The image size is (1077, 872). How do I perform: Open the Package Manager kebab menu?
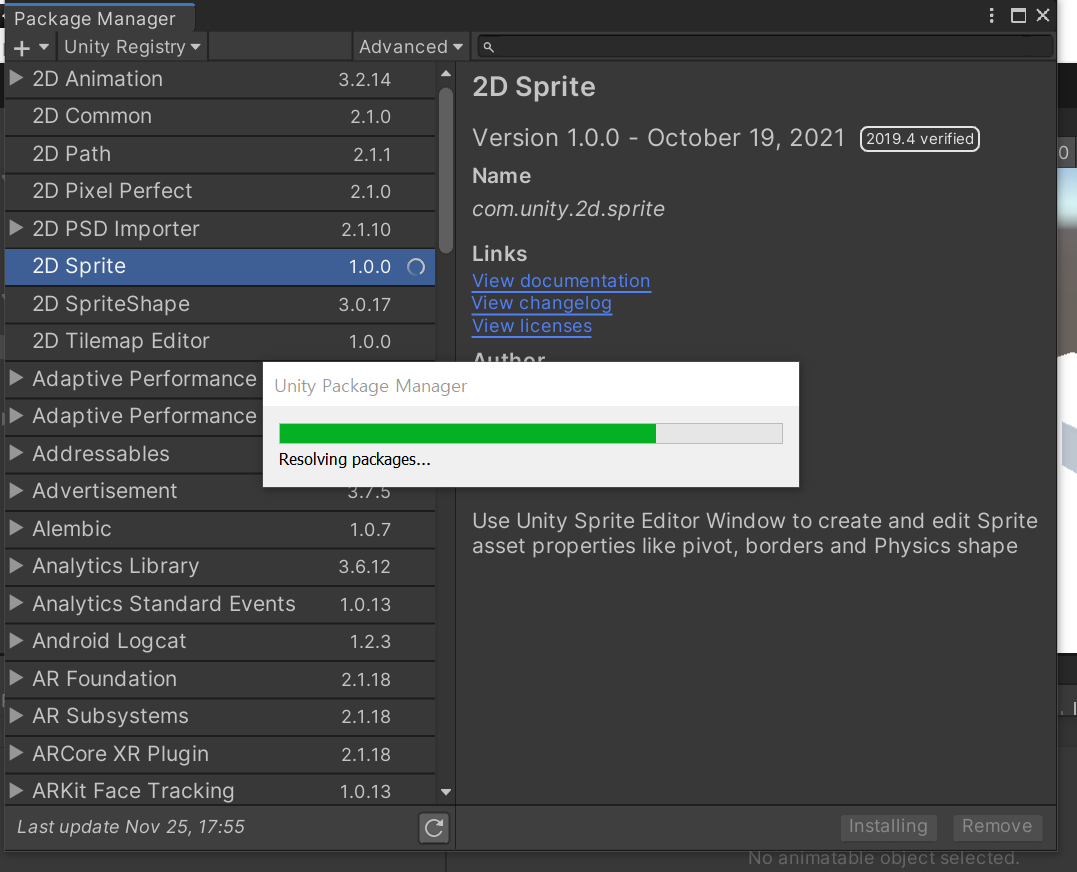[991, 15]
